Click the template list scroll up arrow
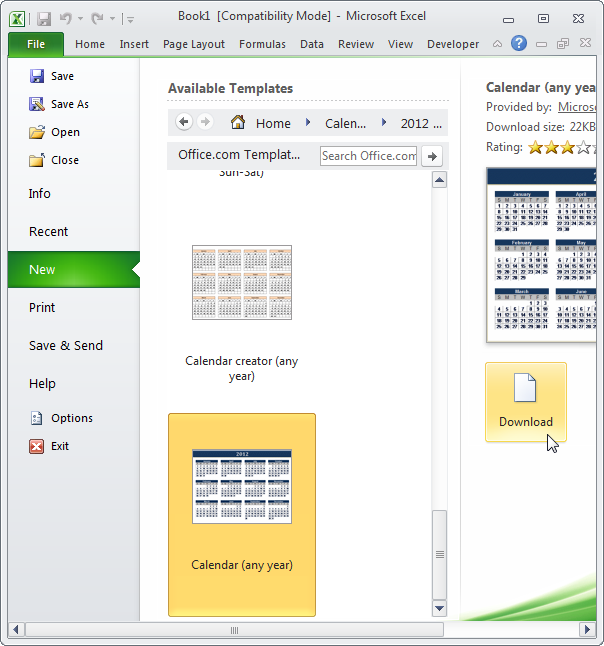Viewport: 604px width, 646px height. pos(440,180)
